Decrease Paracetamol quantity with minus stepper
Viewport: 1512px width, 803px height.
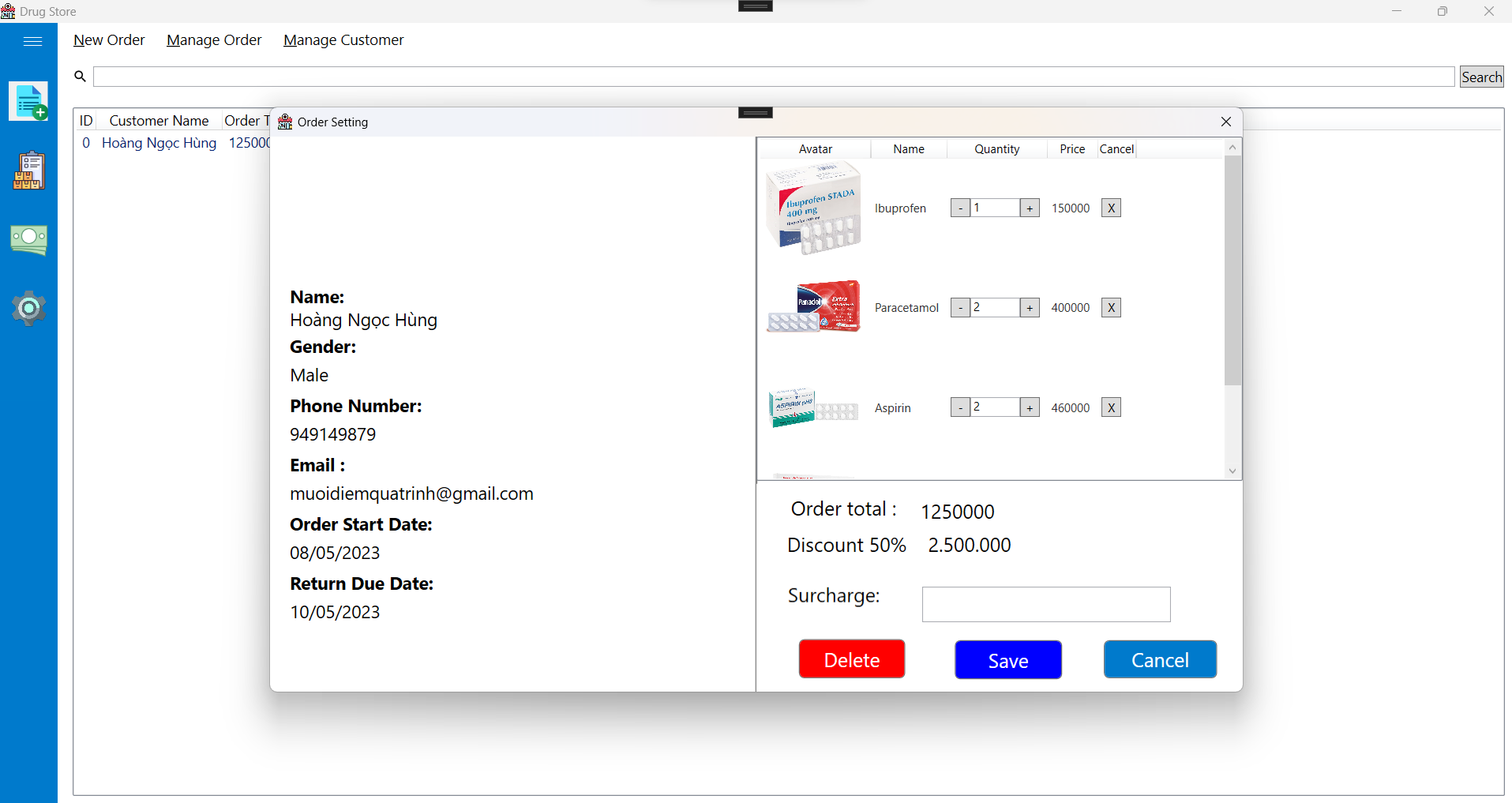pyautogui.click(x=960, y=307)
